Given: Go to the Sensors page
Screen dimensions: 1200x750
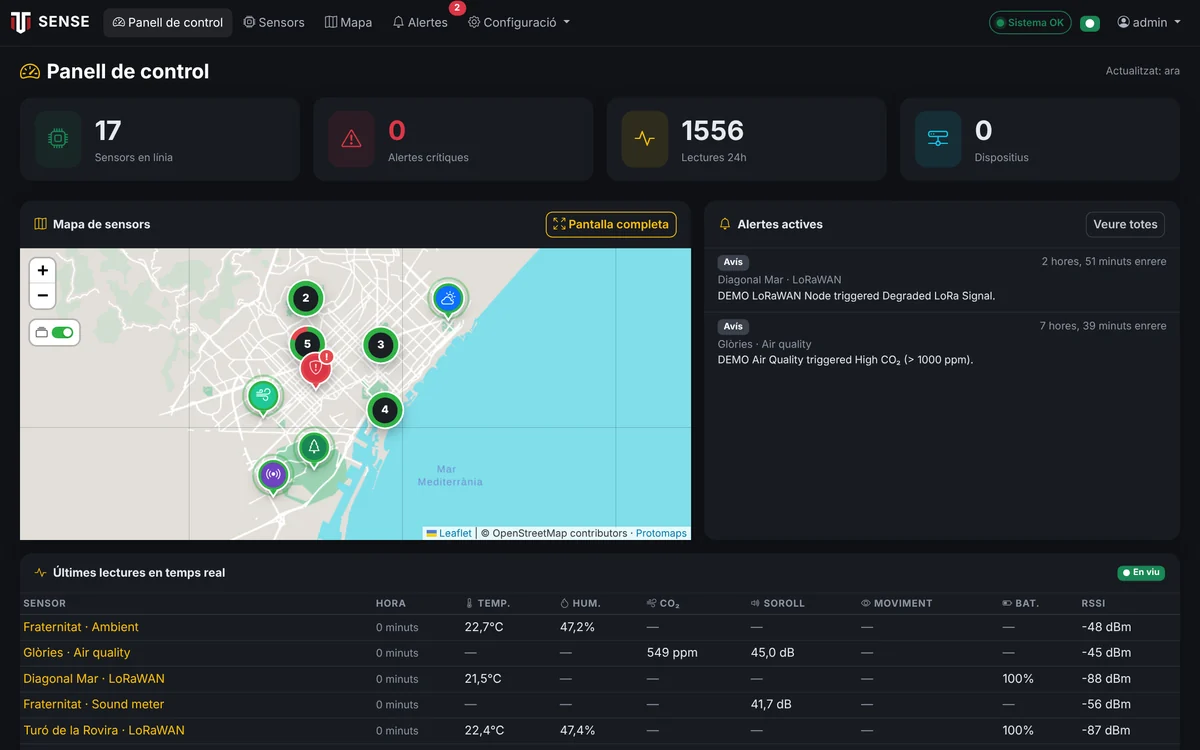Looking at the screenshot, I should 274,22.
